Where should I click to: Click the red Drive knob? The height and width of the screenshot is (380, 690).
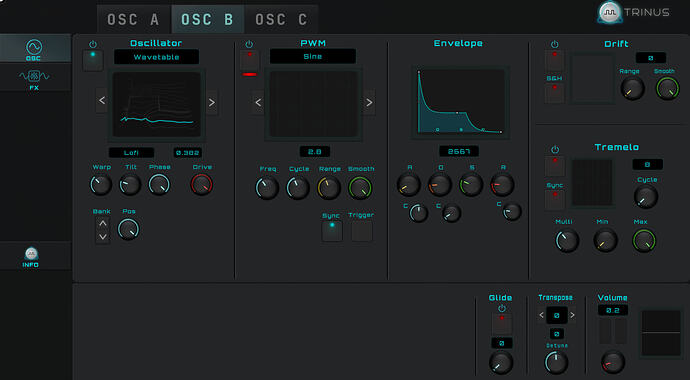tap(202, 184)
